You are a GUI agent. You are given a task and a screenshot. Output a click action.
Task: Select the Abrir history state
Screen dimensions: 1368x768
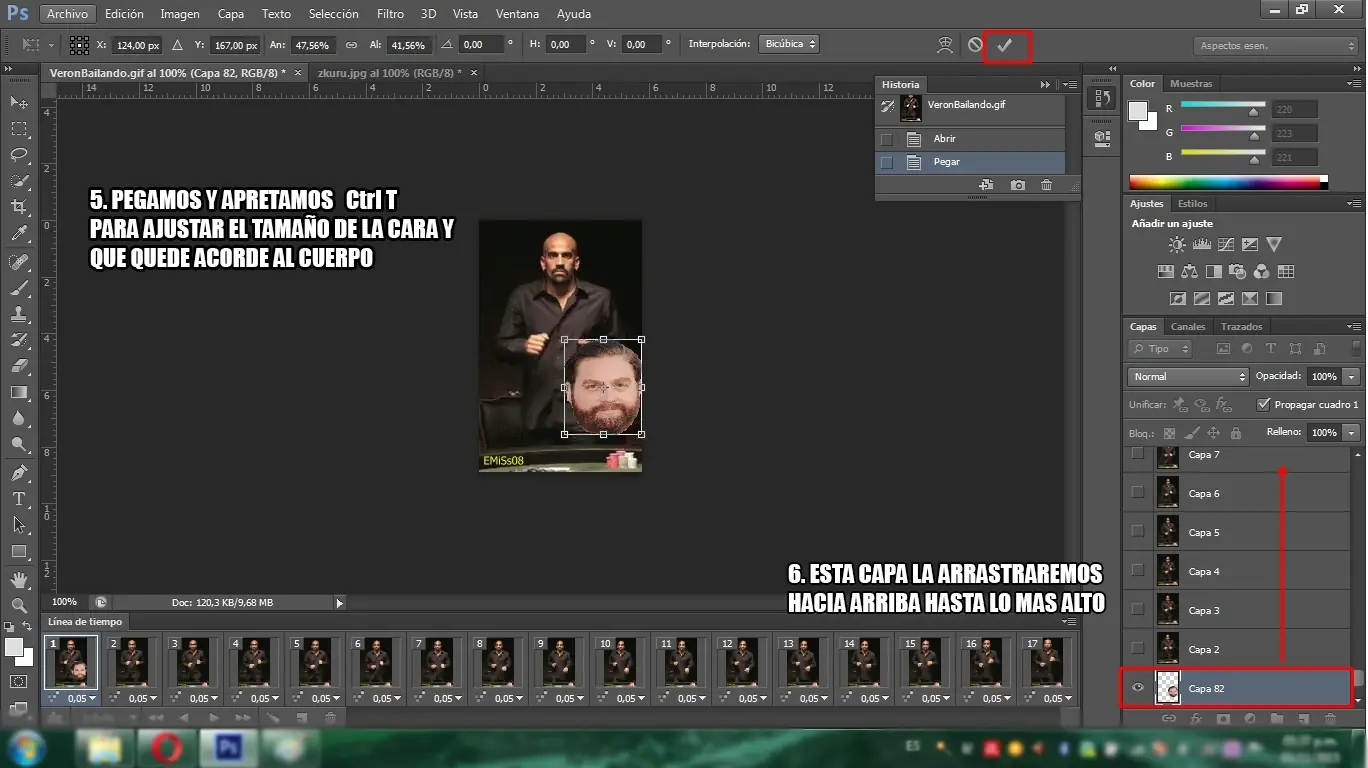point(970,139)
